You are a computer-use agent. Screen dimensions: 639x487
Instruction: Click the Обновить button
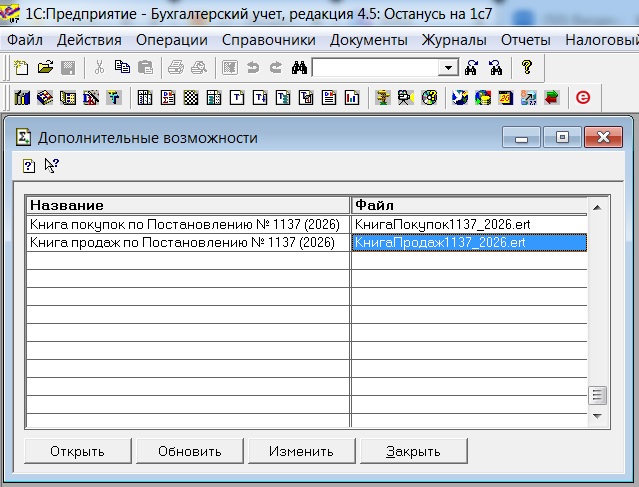(189, 451)
